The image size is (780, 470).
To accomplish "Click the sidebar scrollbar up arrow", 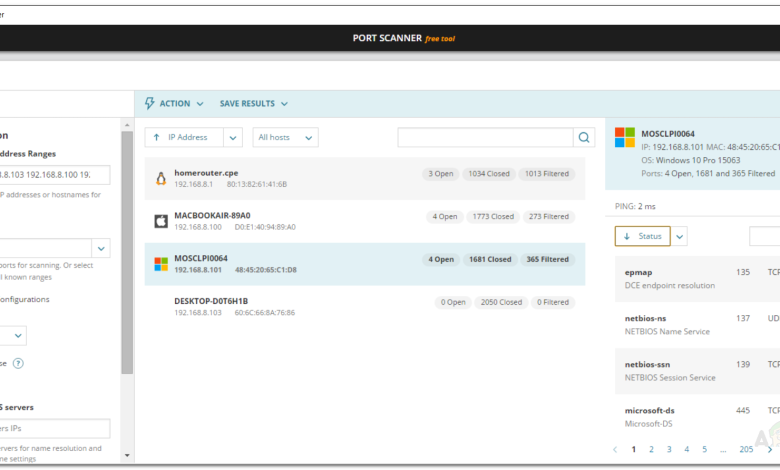I will tap(127, 125).
